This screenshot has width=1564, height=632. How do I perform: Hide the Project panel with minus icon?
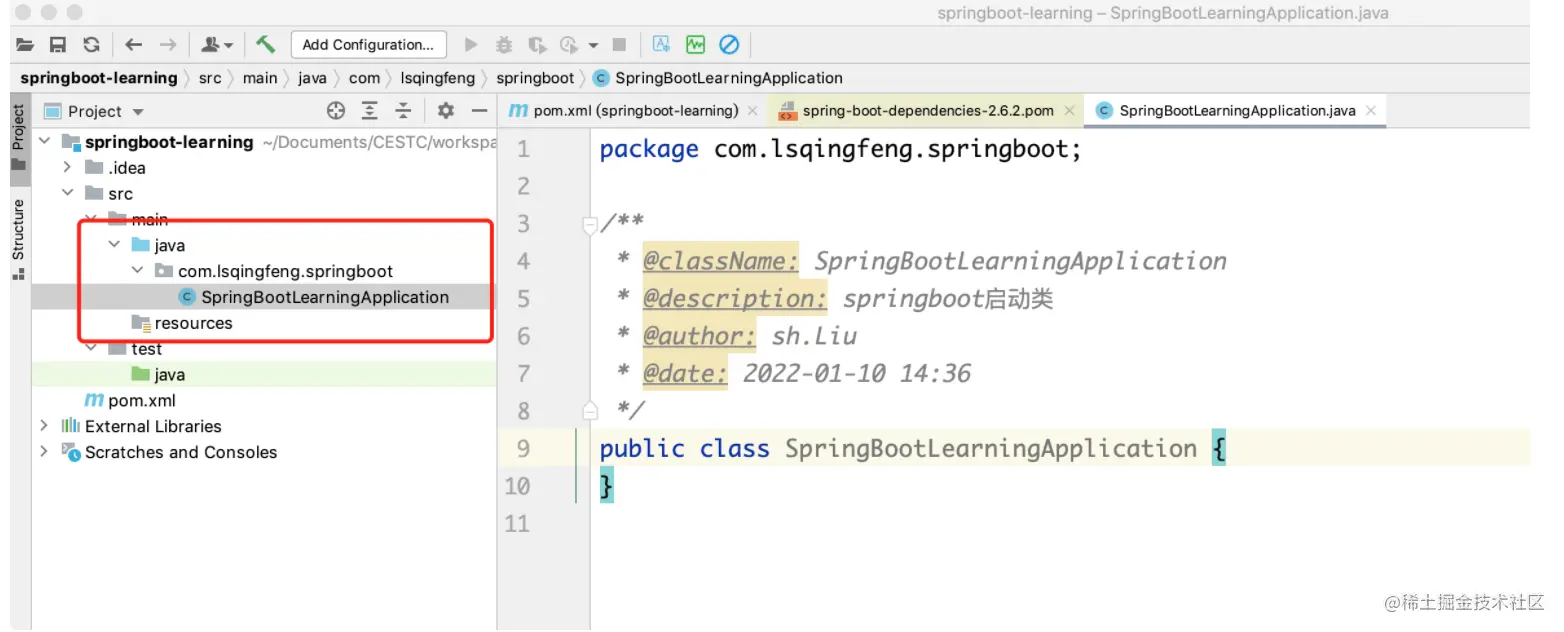tap(479, 111)
